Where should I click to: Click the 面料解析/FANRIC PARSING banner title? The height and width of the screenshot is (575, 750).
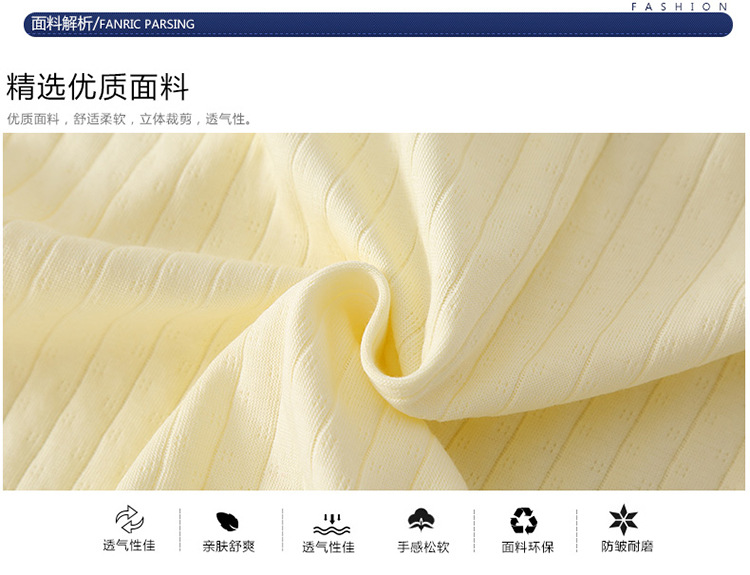(x=113, y=23)
